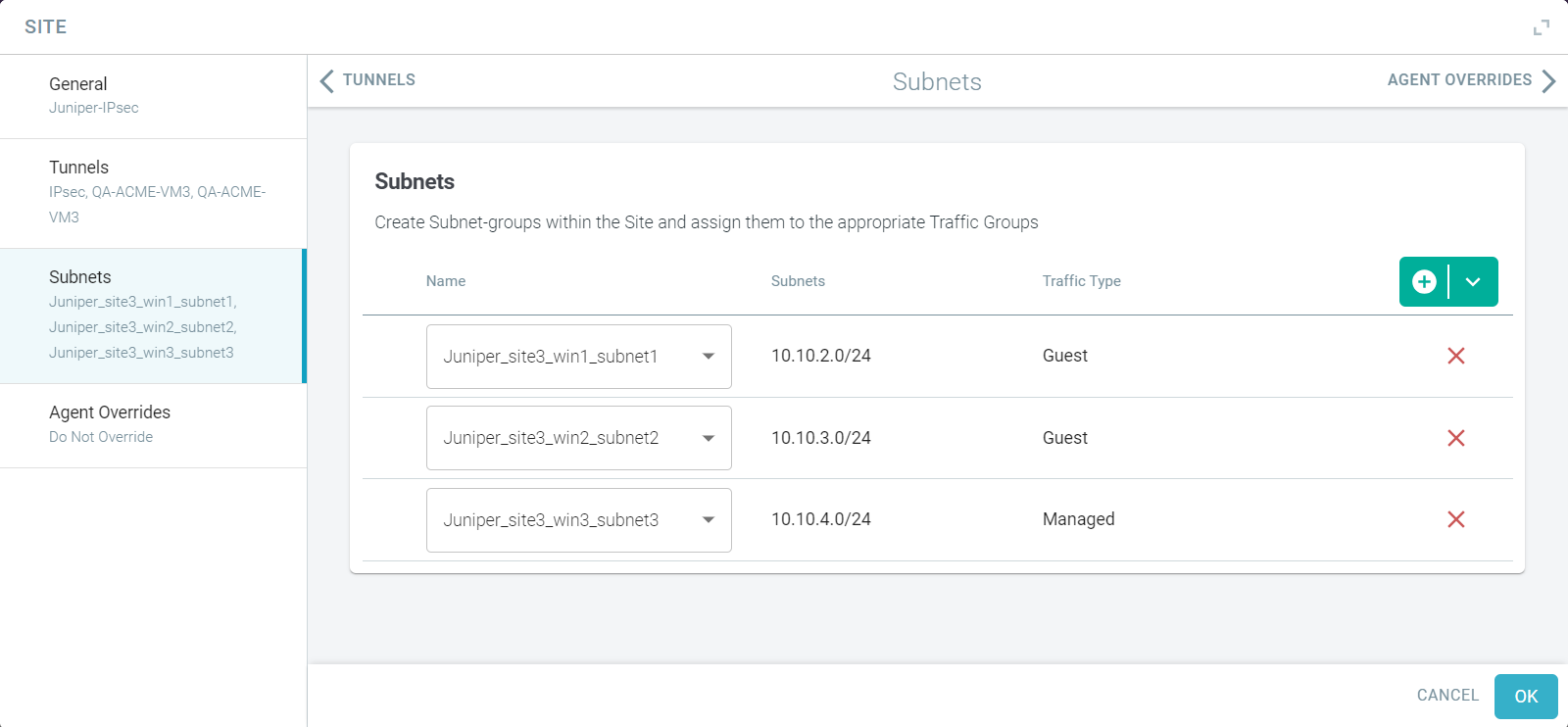The height and width of the screenshot is (727, 1568).
Task: Click the Name column header
Action: tap(446, 281)
